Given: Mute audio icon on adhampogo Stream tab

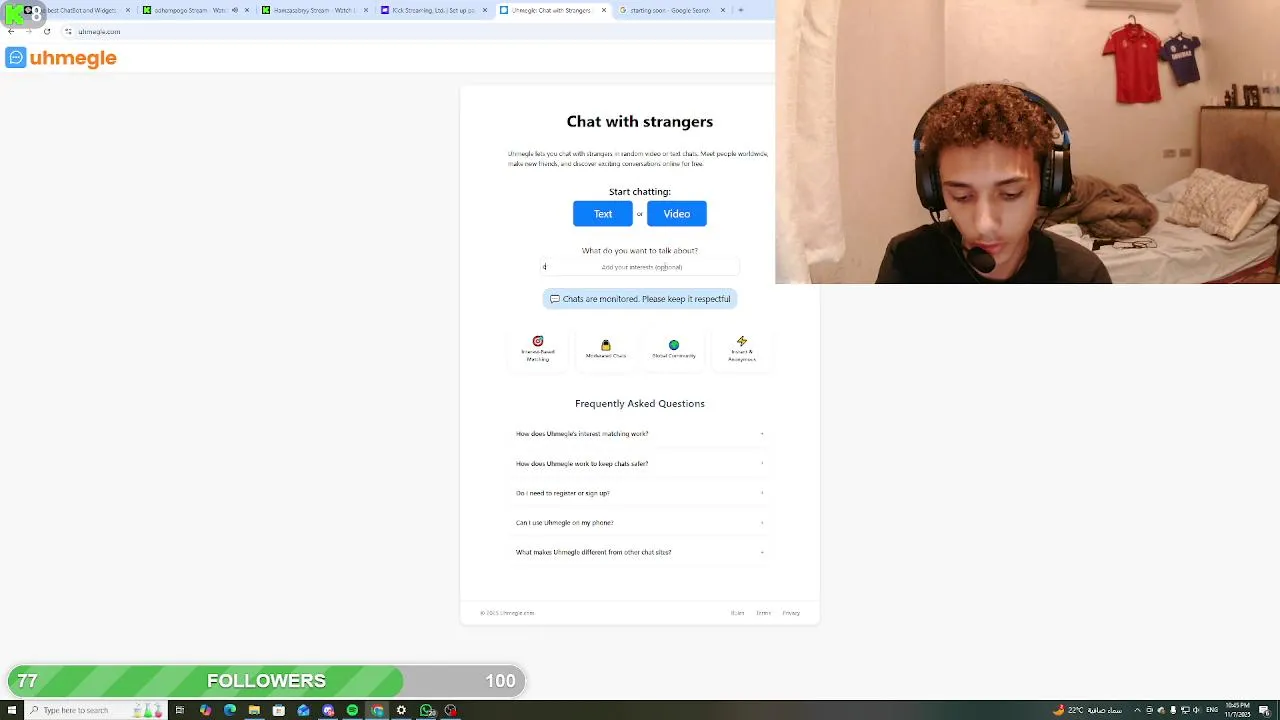Looking at the screenshot, I should (x=235, y=10).
